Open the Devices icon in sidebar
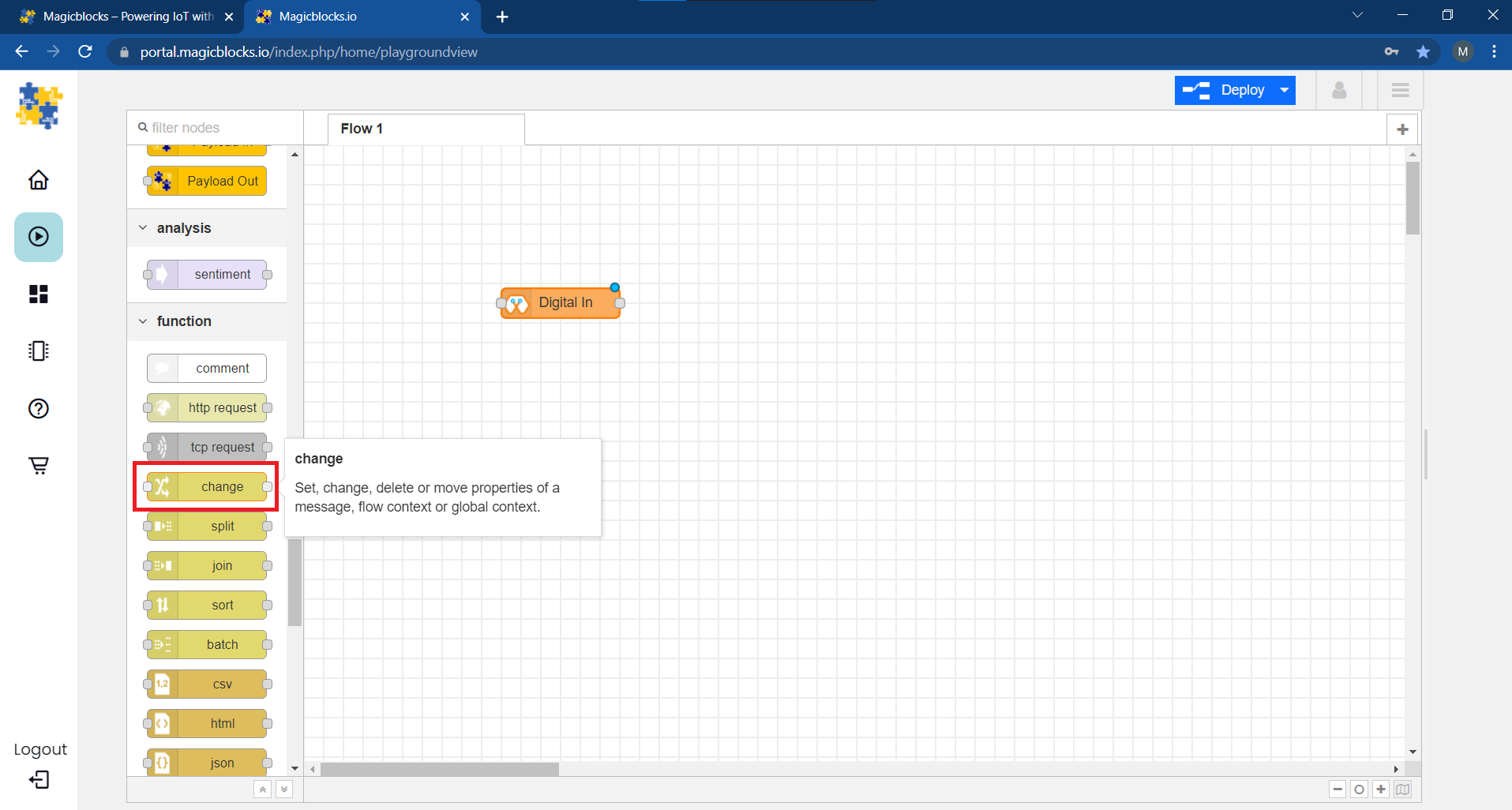 pos(38,351)
